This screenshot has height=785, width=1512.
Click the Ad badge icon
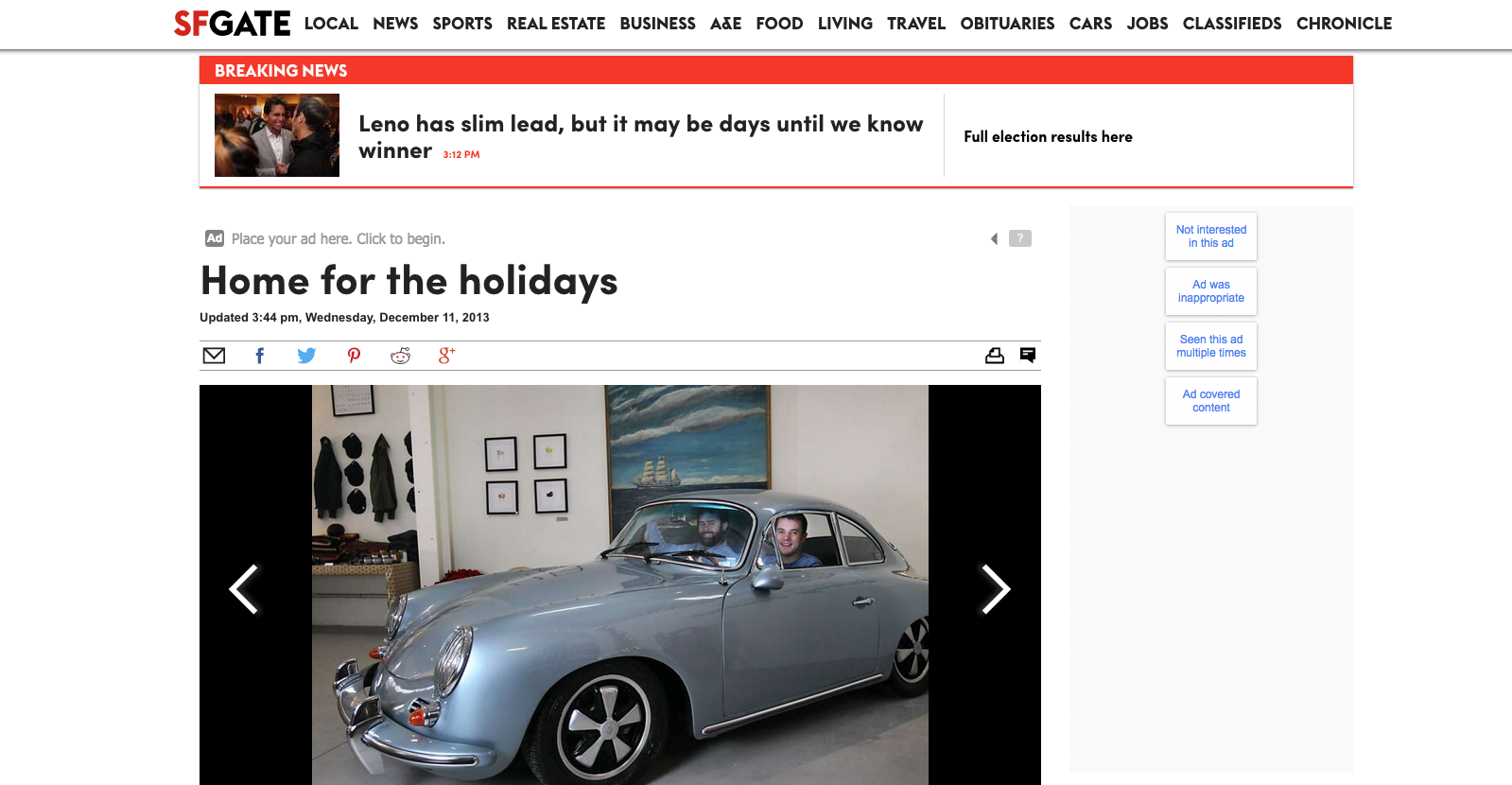[x=215, y=238]
